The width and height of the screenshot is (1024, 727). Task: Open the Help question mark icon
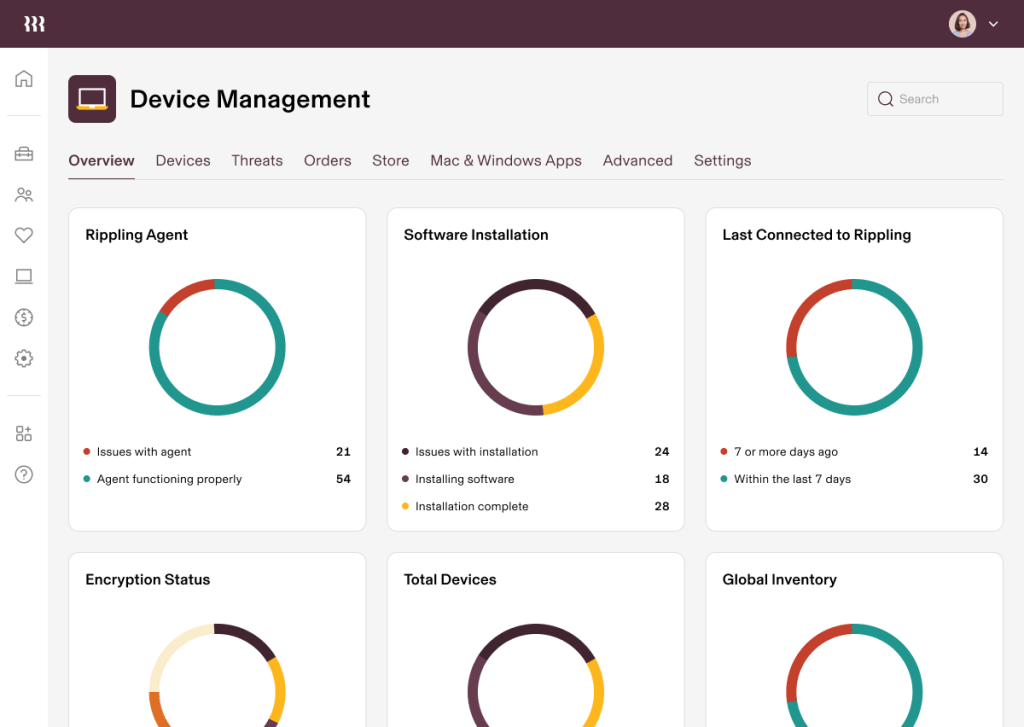coord(24,474)
